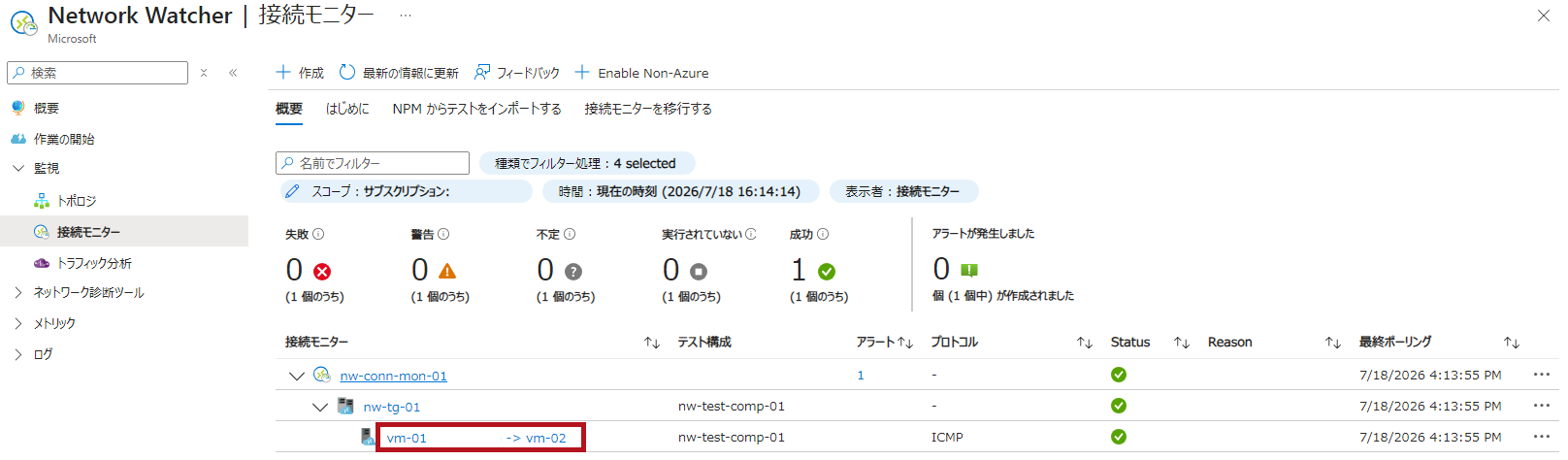Screen dimensions: 1568x460
Task: Collapse the nw-tg-01 test group row
Action: [320, 407]
